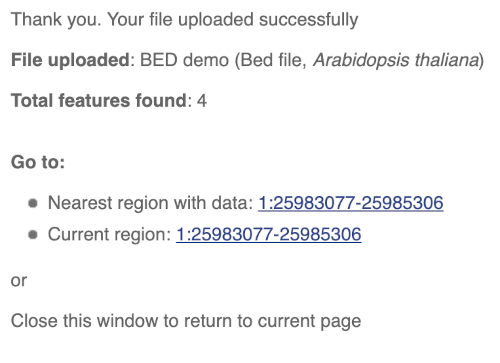Viewport: 500px width, 363px height.
Task: Click the 'Nearest region with data:' label text
Action: 151,203
